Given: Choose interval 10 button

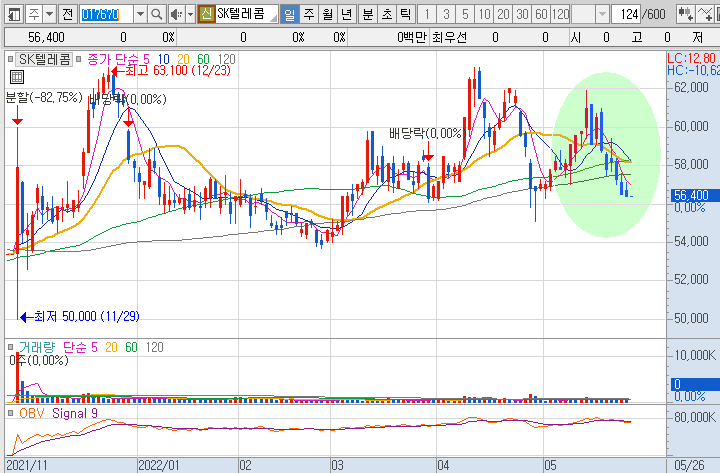Looking at the screenshot, I should click(x=484, y=15).
